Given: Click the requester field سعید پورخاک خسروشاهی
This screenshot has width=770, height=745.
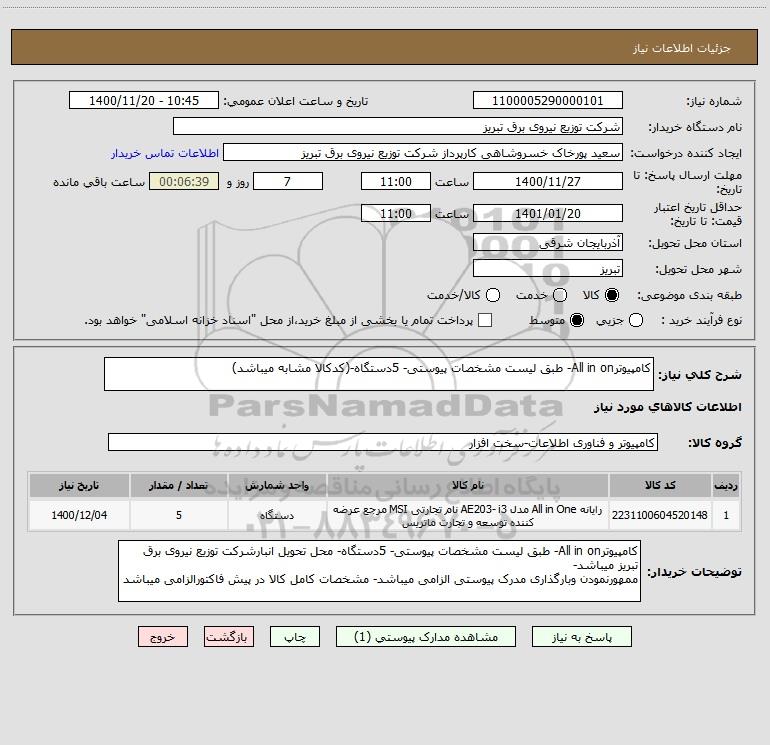Looking at the screenshot, I should point(423,153).
